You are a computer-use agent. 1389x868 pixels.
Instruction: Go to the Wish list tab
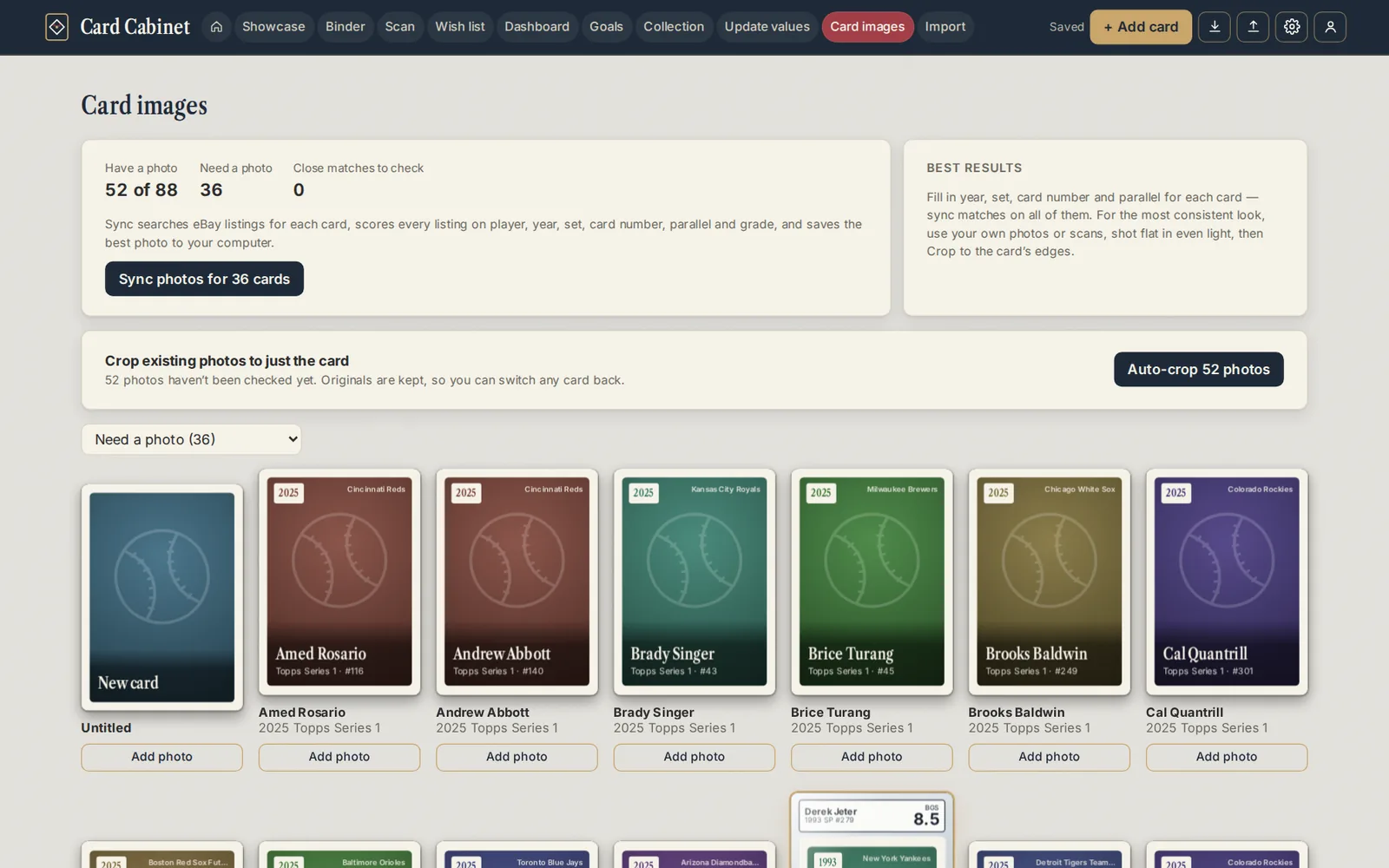[459, 27]
